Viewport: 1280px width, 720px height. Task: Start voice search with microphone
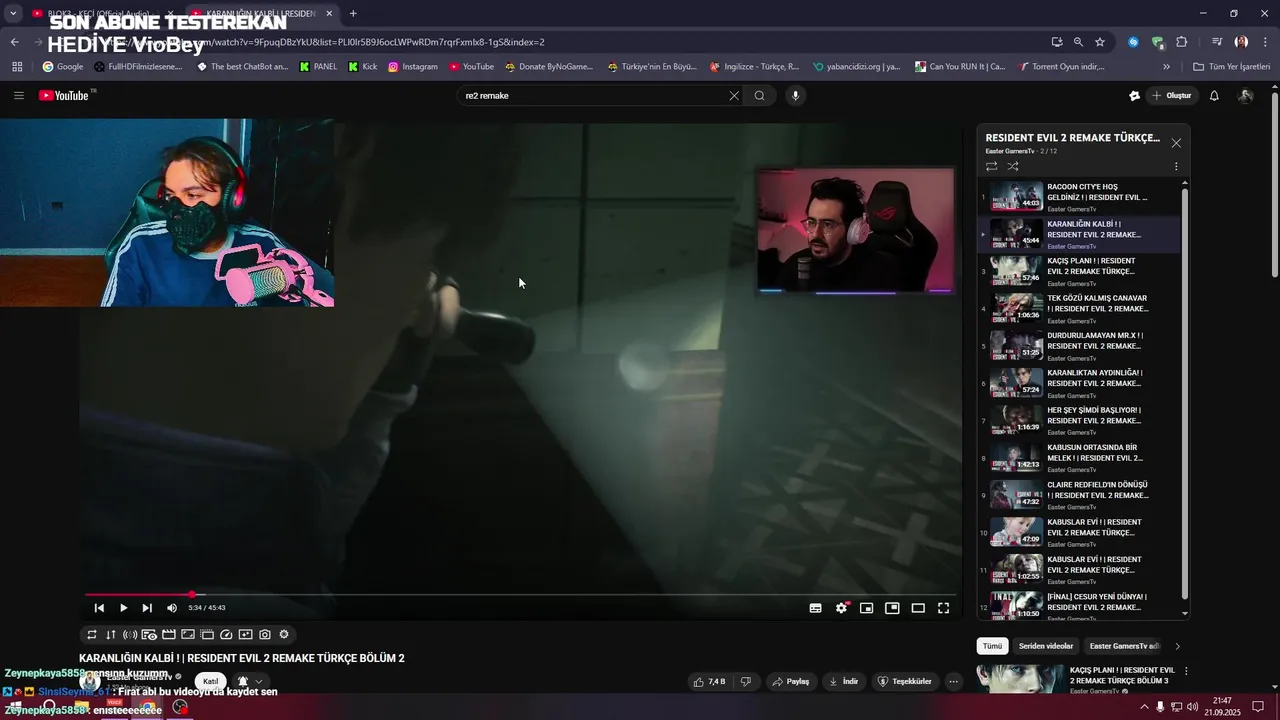point(795,96)
